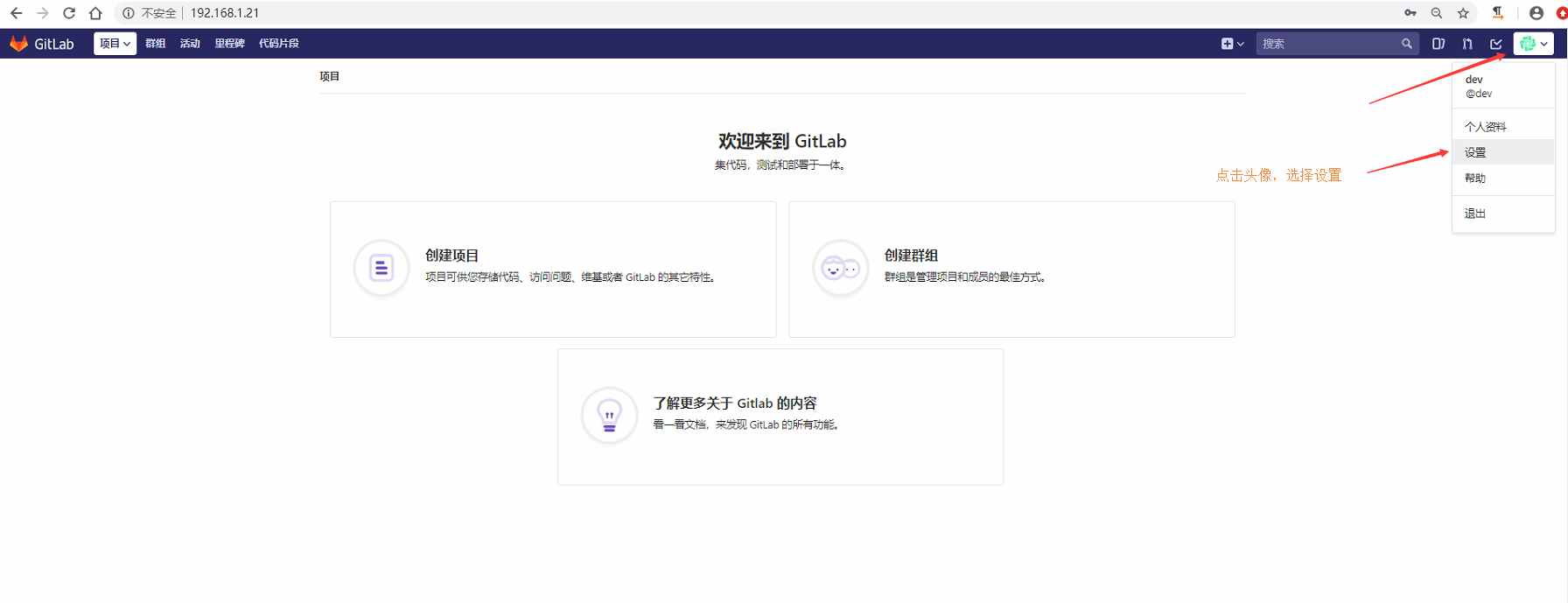Open the browser profile account icon
This screenshot has height=603, width=1568.
(1536, 13)
